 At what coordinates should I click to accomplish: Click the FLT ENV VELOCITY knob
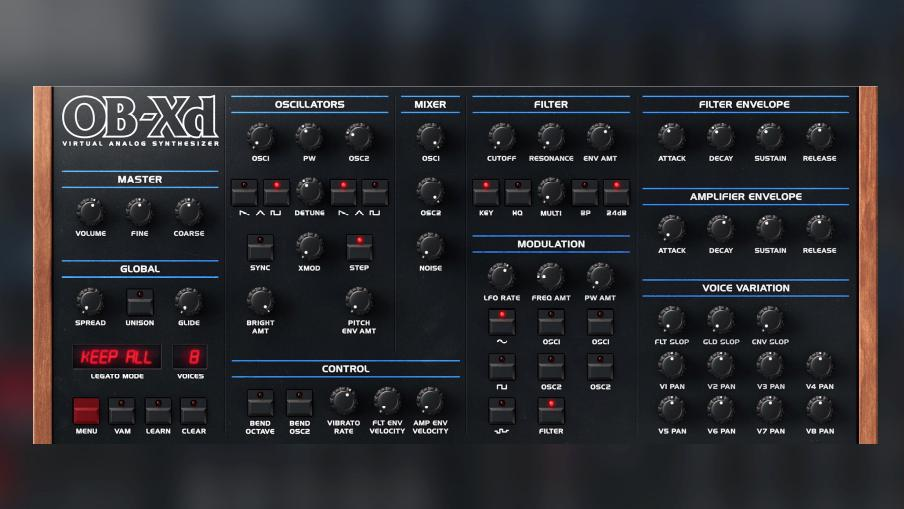387,401
